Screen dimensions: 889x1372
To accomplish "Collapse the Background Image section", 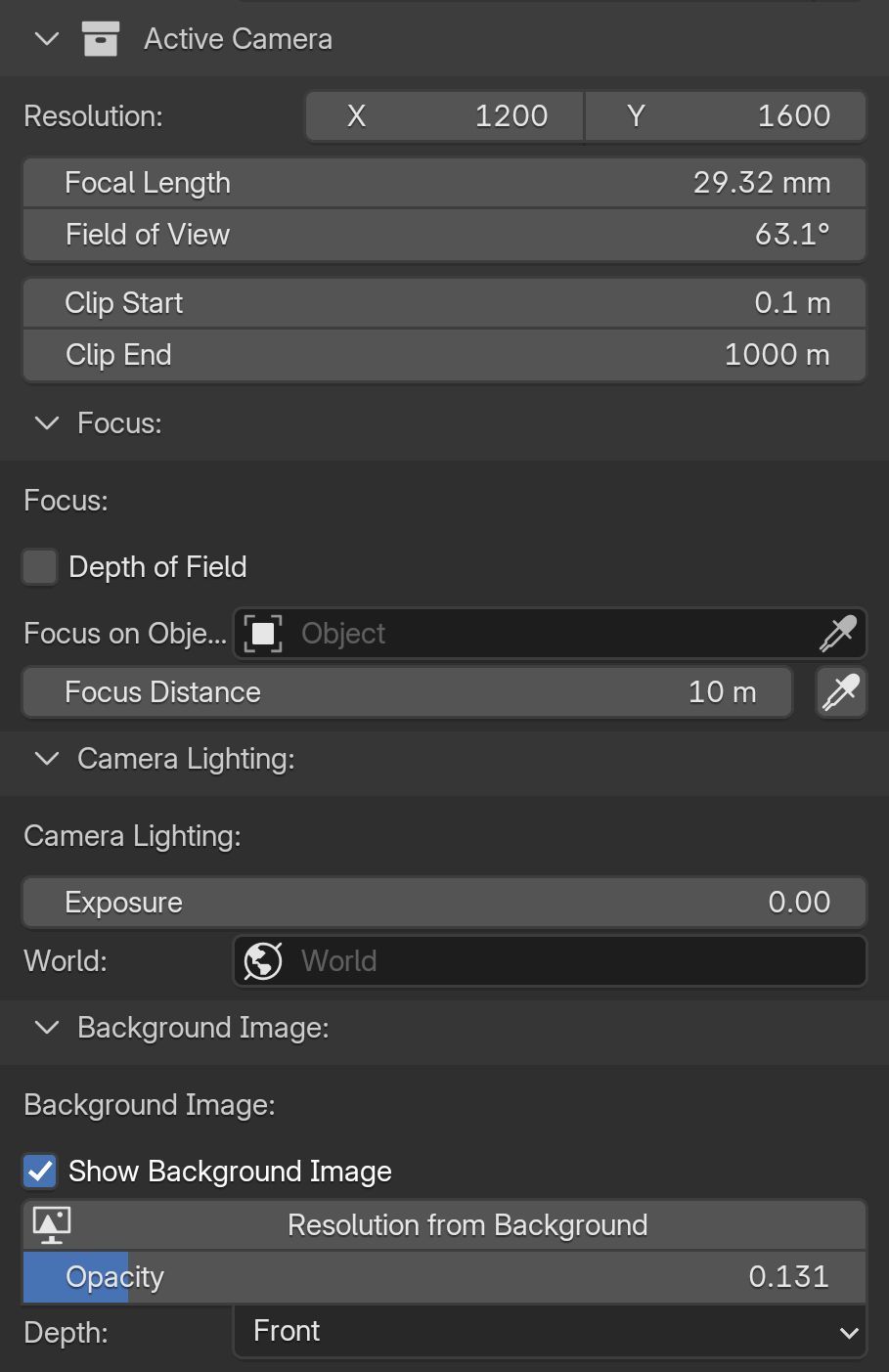I will [x=47, y=1028].
